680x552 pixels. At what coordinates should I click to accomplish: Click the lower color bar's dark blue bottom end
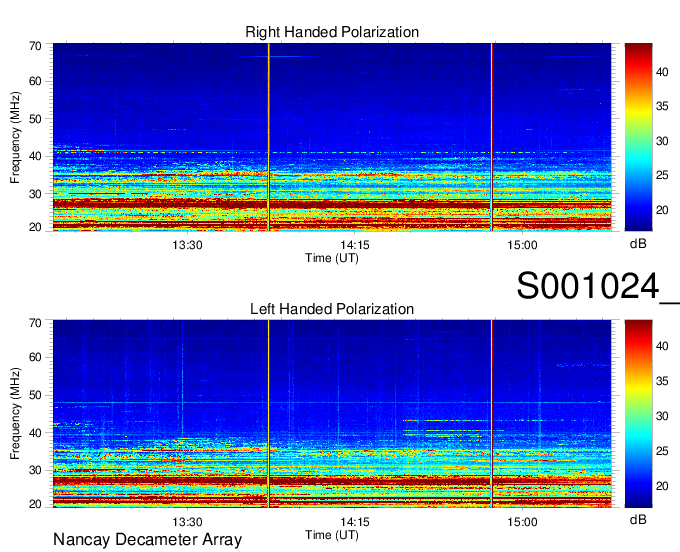coord(638,503)
